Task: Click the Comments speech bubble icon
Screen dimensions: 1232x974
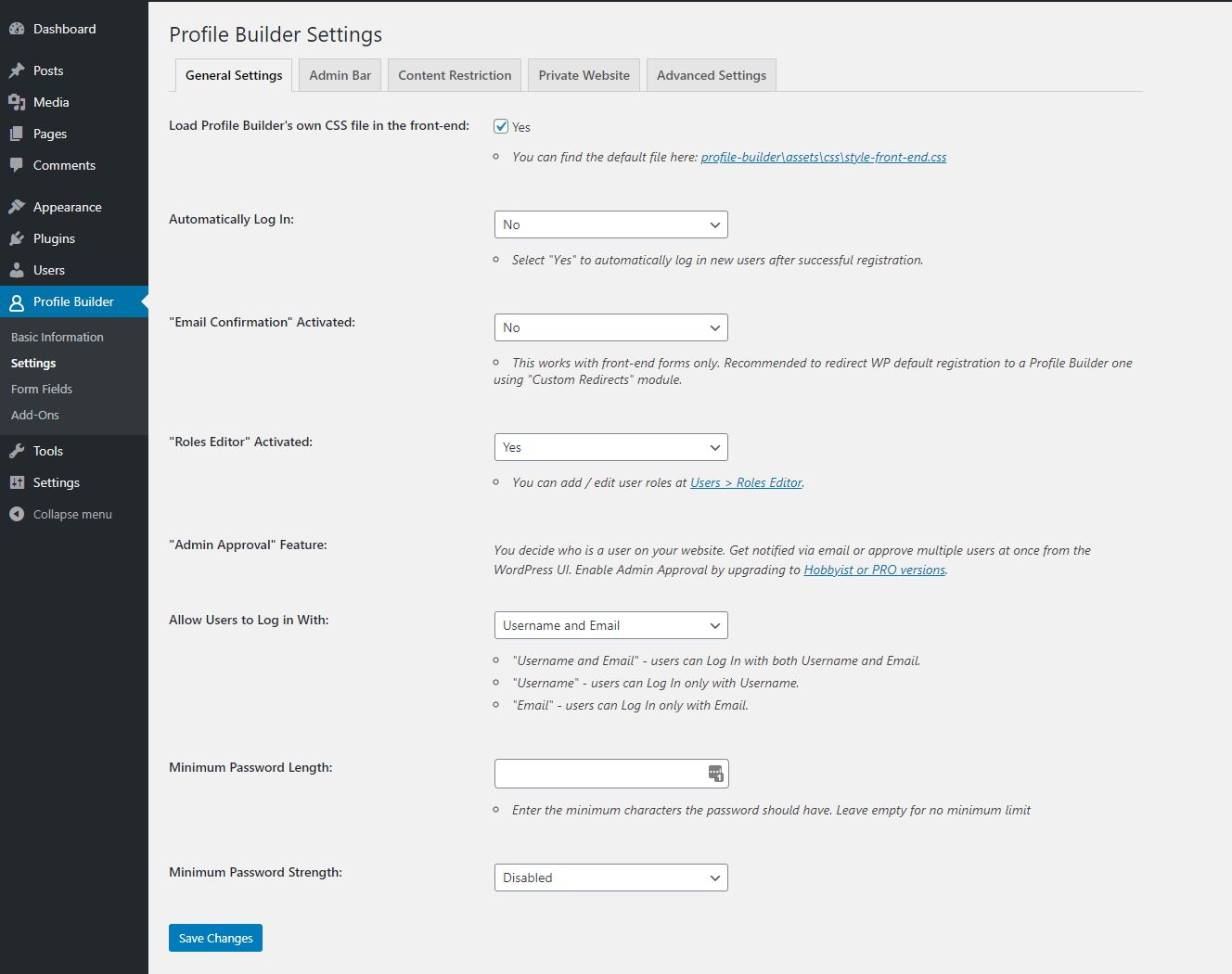Action: tap(17, 165)
